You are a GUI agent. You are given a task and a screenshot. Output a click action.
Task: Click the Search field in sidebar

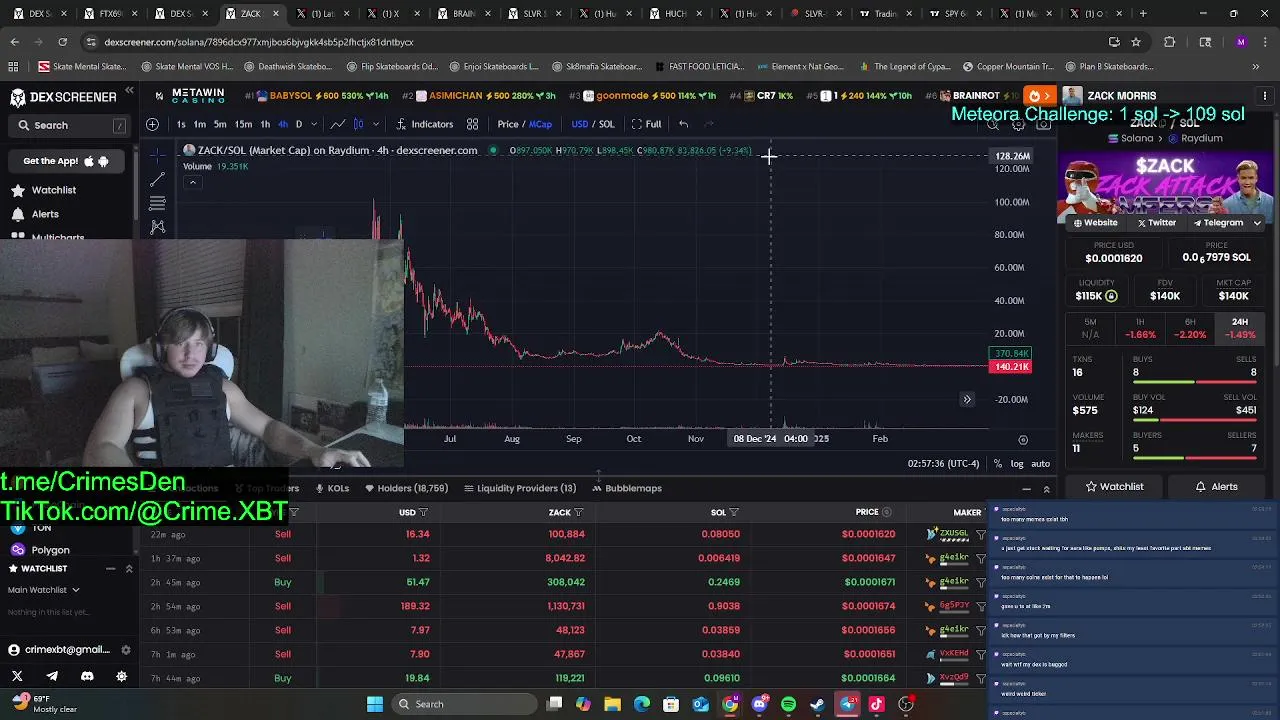click(70, 125)
